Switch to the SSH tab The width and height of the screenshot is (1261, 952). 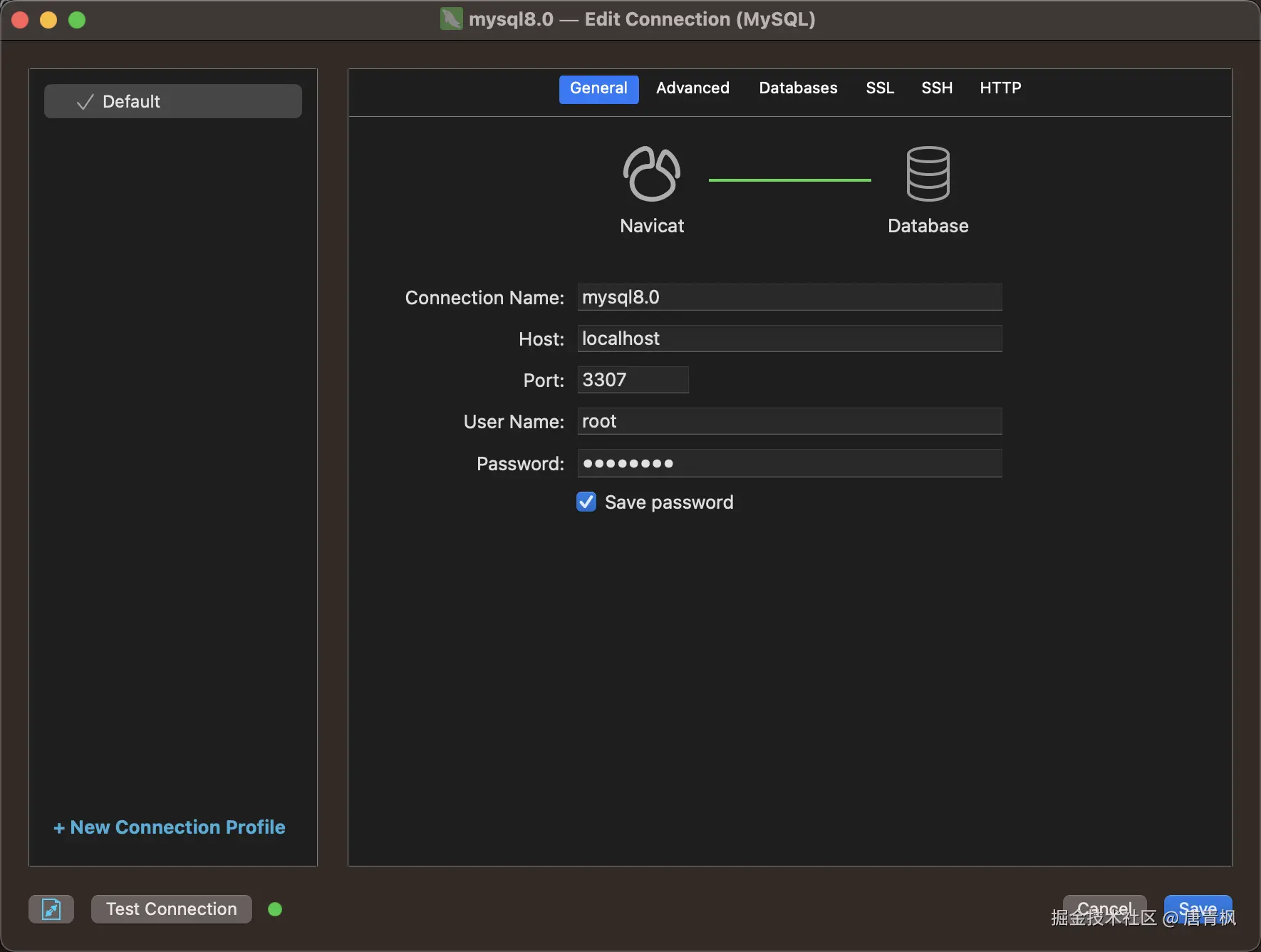point(937,88)
